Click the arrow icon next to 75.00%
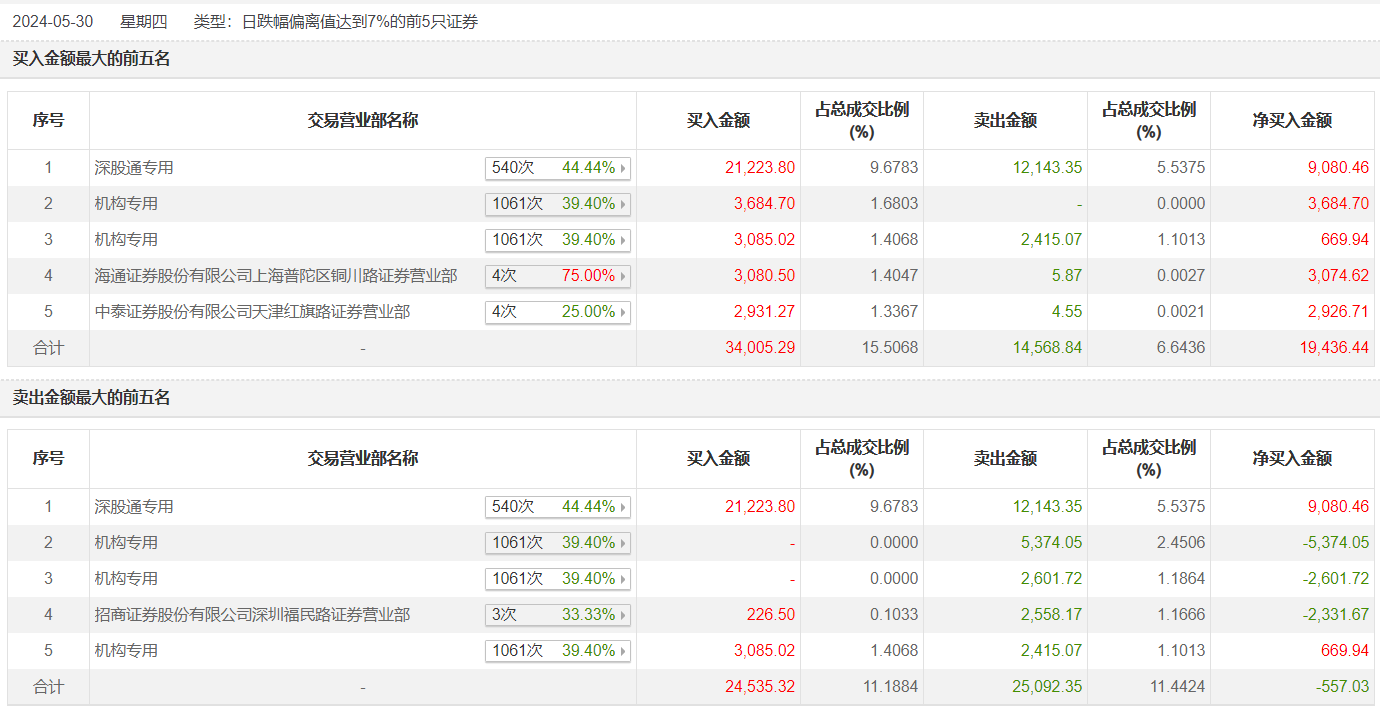 (623, 277)
